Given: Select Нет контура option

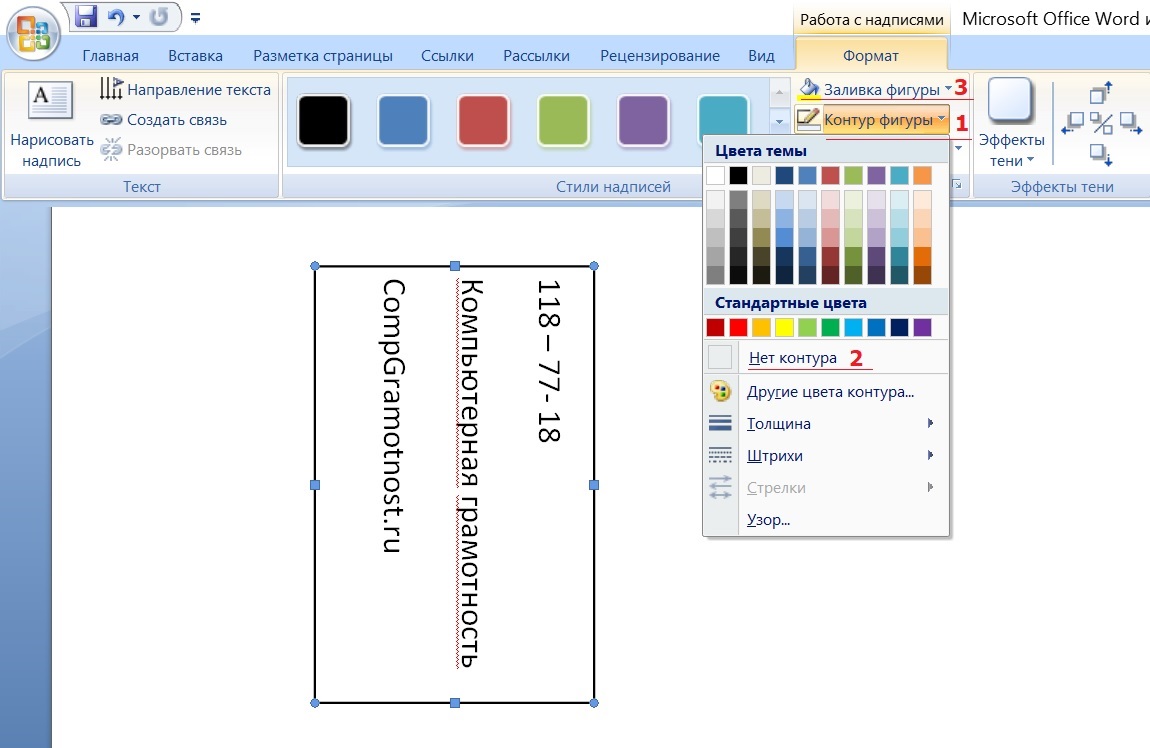Looking at the screenshot, I should pos(826,358).
